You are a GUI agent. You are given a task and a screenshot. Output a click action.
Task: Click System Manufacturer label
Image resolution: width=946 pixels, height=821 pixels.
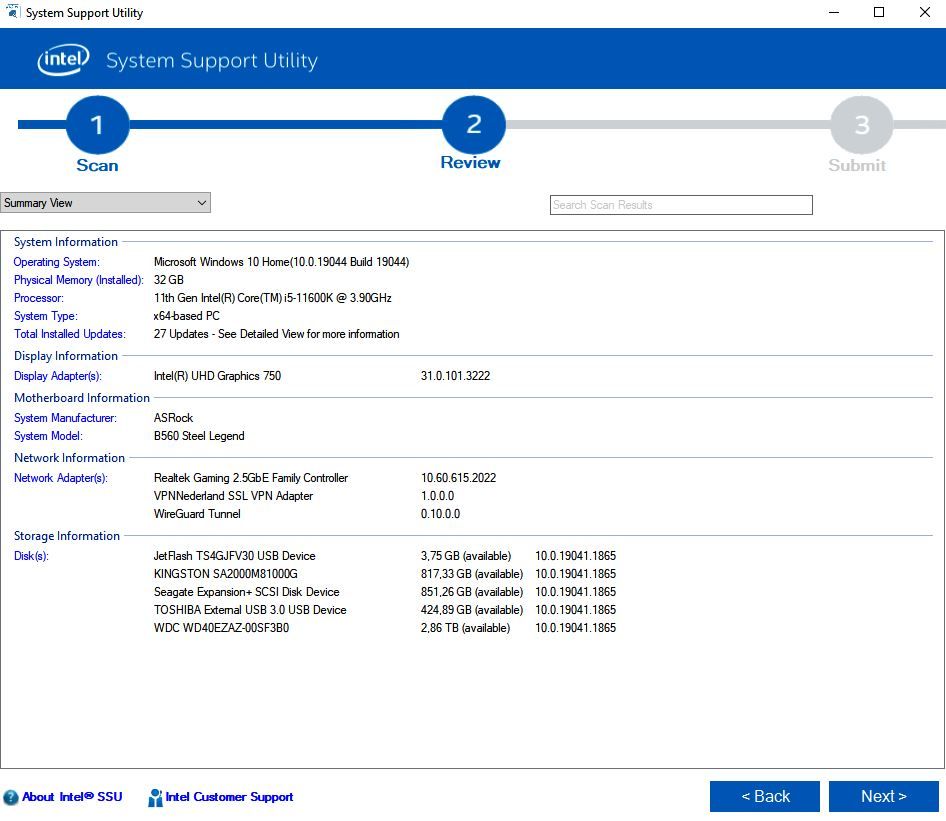pos(65,418)
